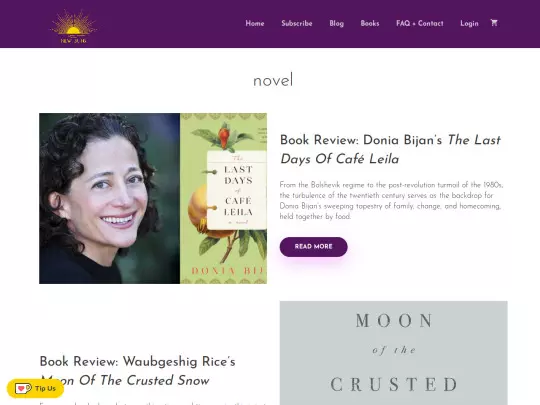Visit the FAQ + Contact page
This screenshot has width=540, height=405.
(x=420, y=23)
